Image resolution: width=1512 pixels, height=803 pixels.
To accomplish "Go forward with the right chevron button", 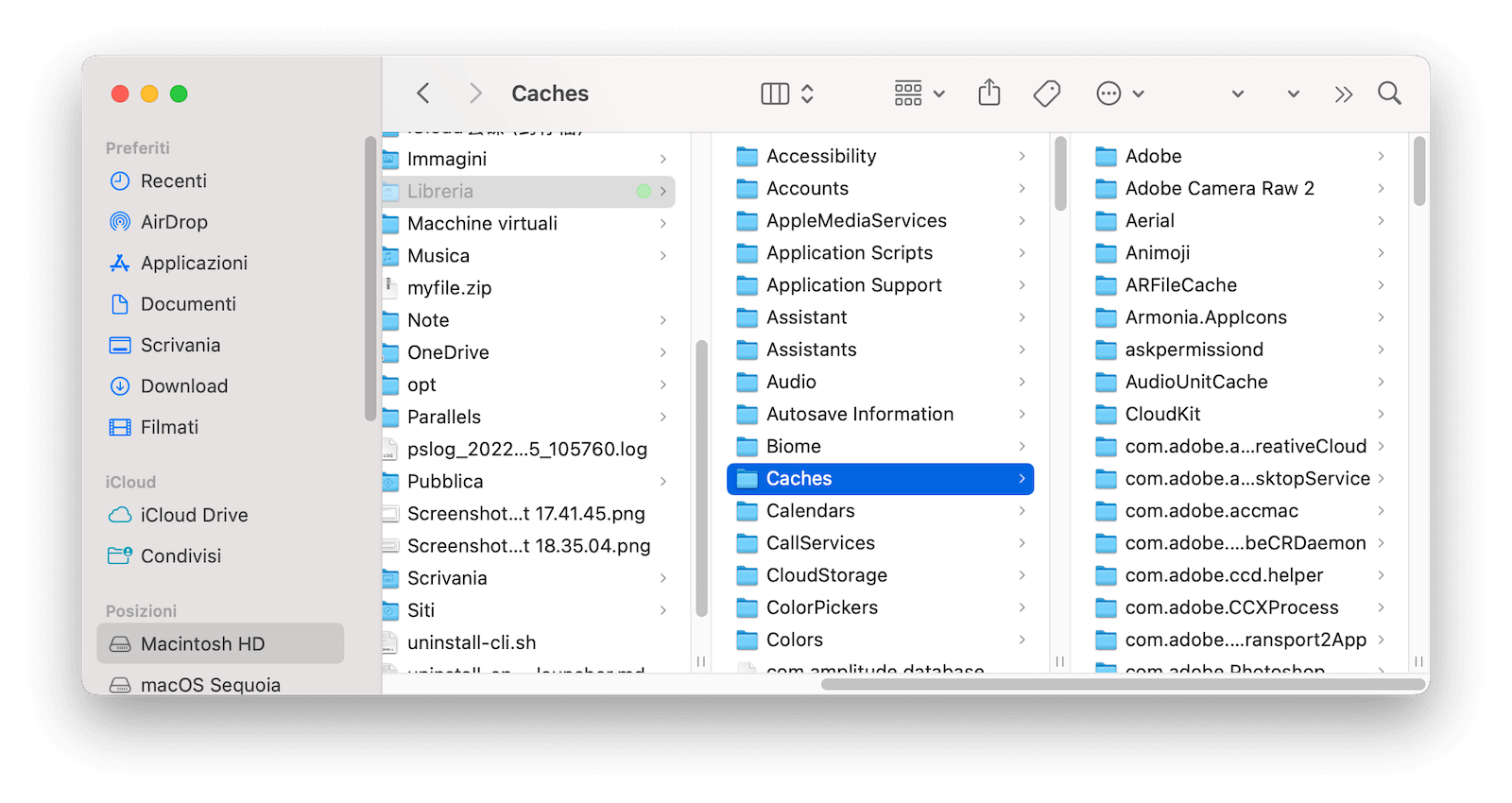I will coord(475,94).
